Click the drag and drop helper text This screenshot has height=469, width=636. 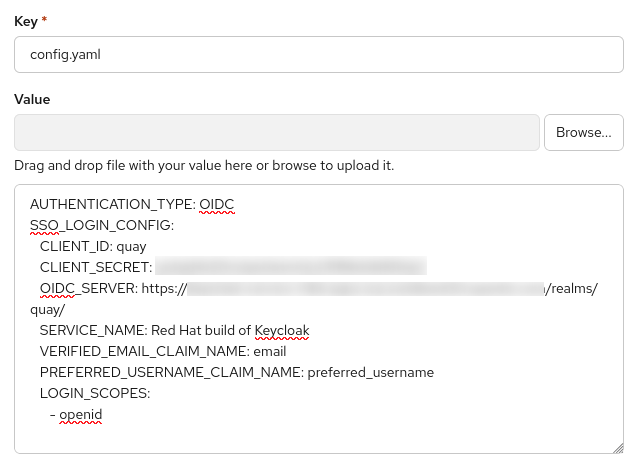point(204,165)
